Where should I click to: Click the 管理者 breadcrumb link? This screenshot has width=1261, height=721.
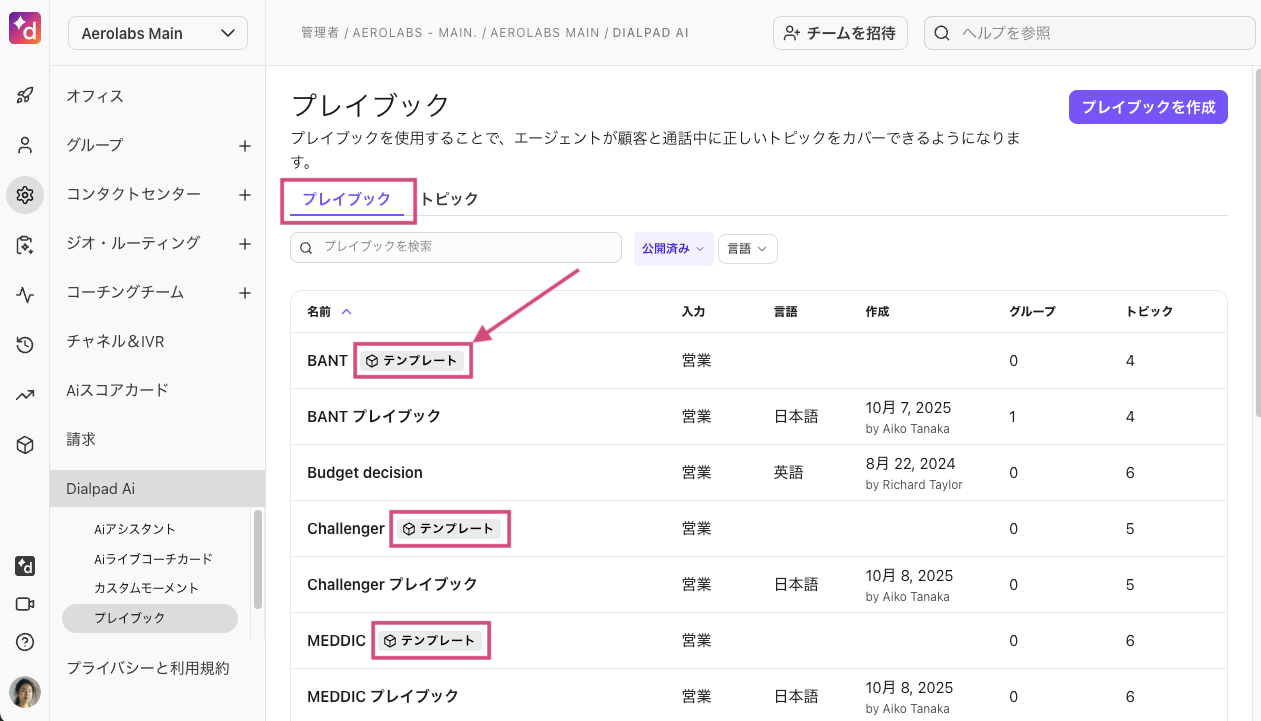(x=319, y=33)
